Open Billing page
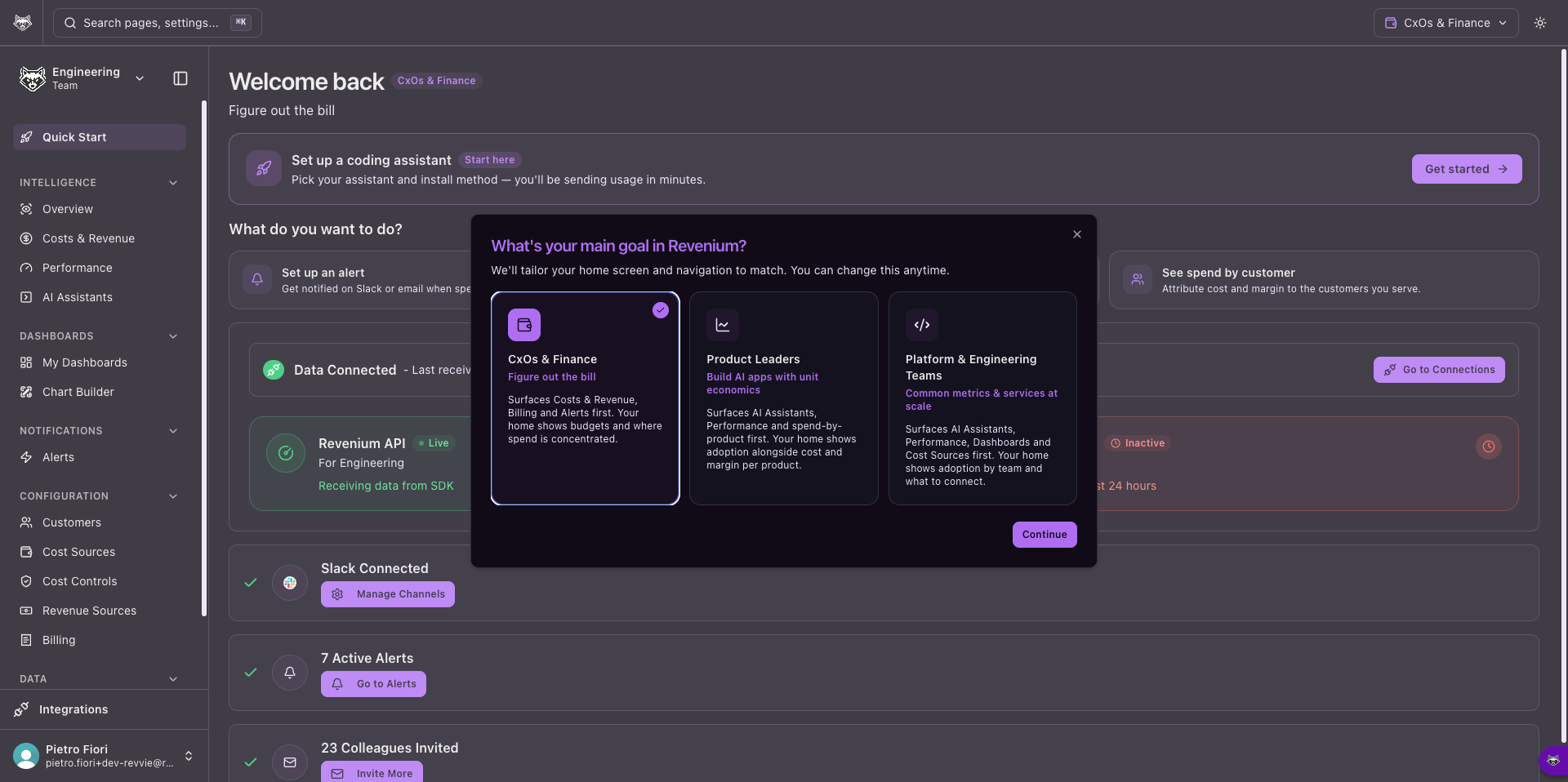Image resolution: width=1568 pixels, height=782 pixels. tap(100, 640)
